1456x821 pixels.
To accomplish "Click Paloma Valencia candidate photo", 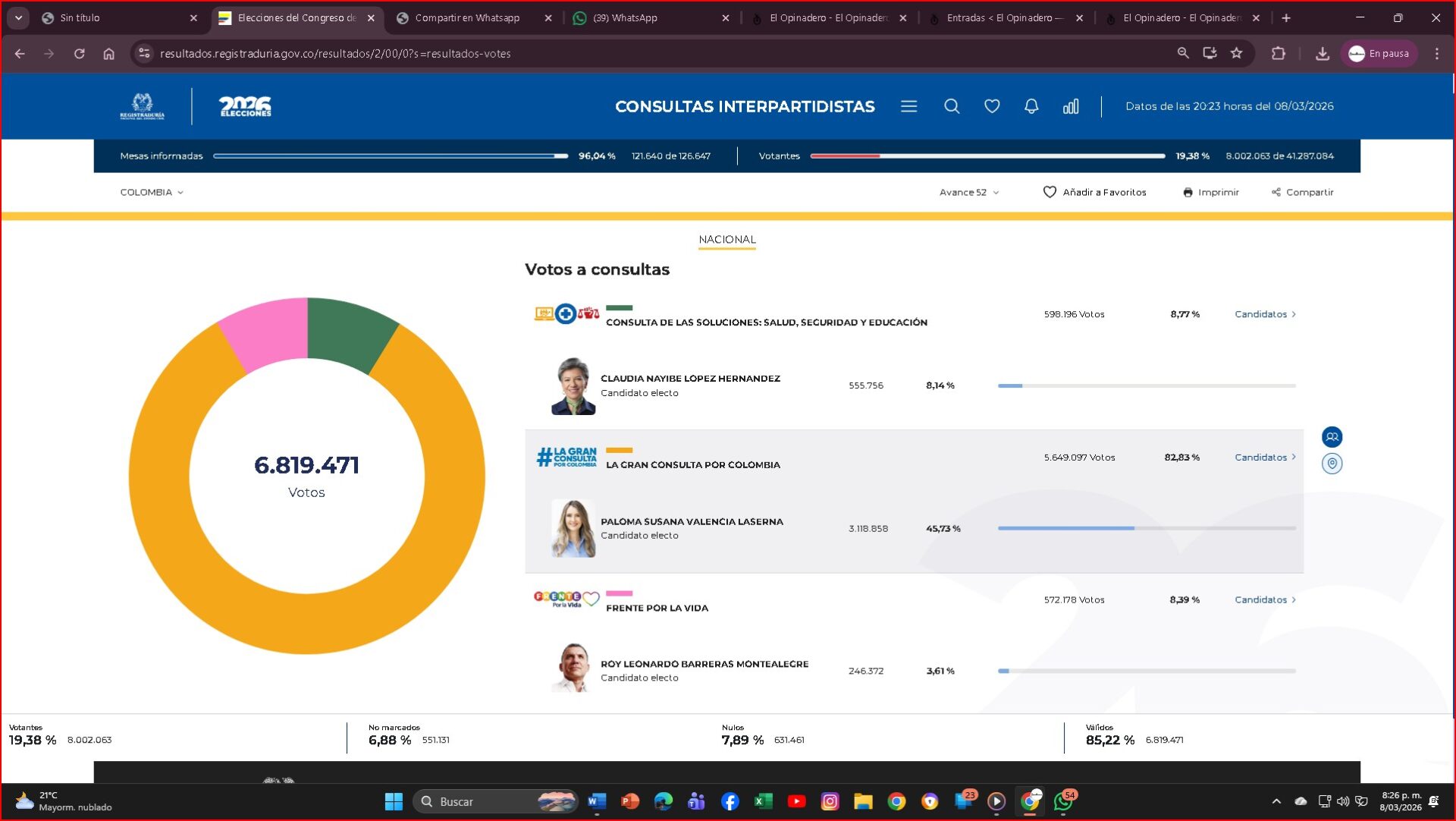I will [x=573, y=529].
